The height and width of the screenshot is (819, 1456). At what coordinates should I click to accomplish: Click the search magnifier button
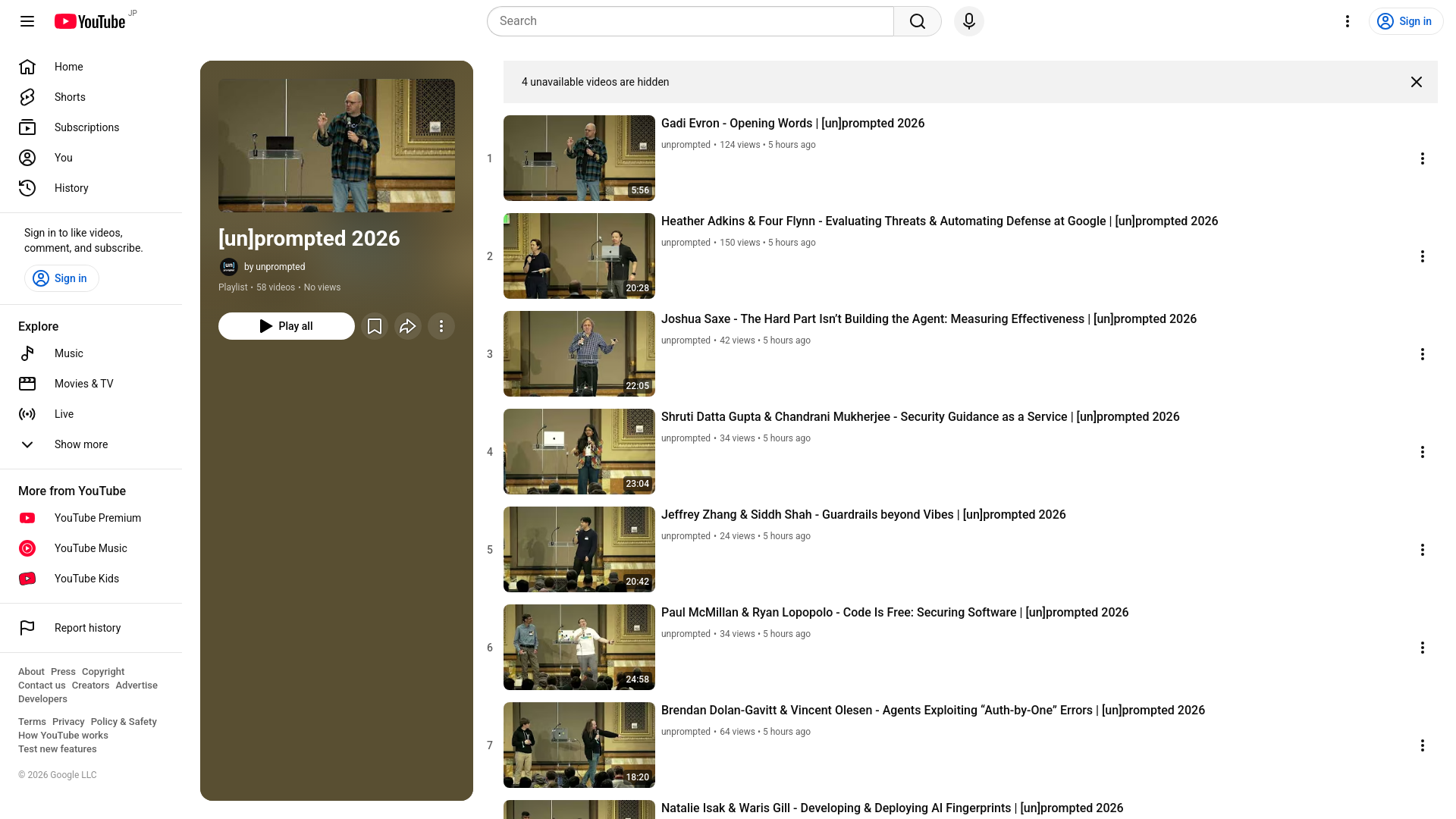click(x=917, y=21)
